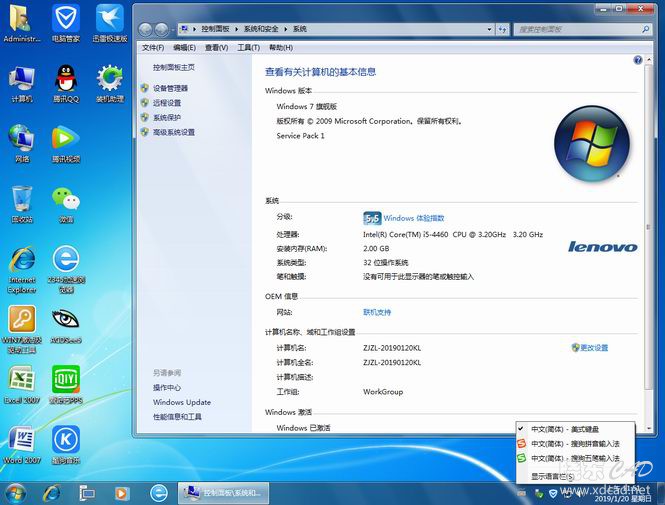Click 联机支持 website link

click(x=377, y=312)
